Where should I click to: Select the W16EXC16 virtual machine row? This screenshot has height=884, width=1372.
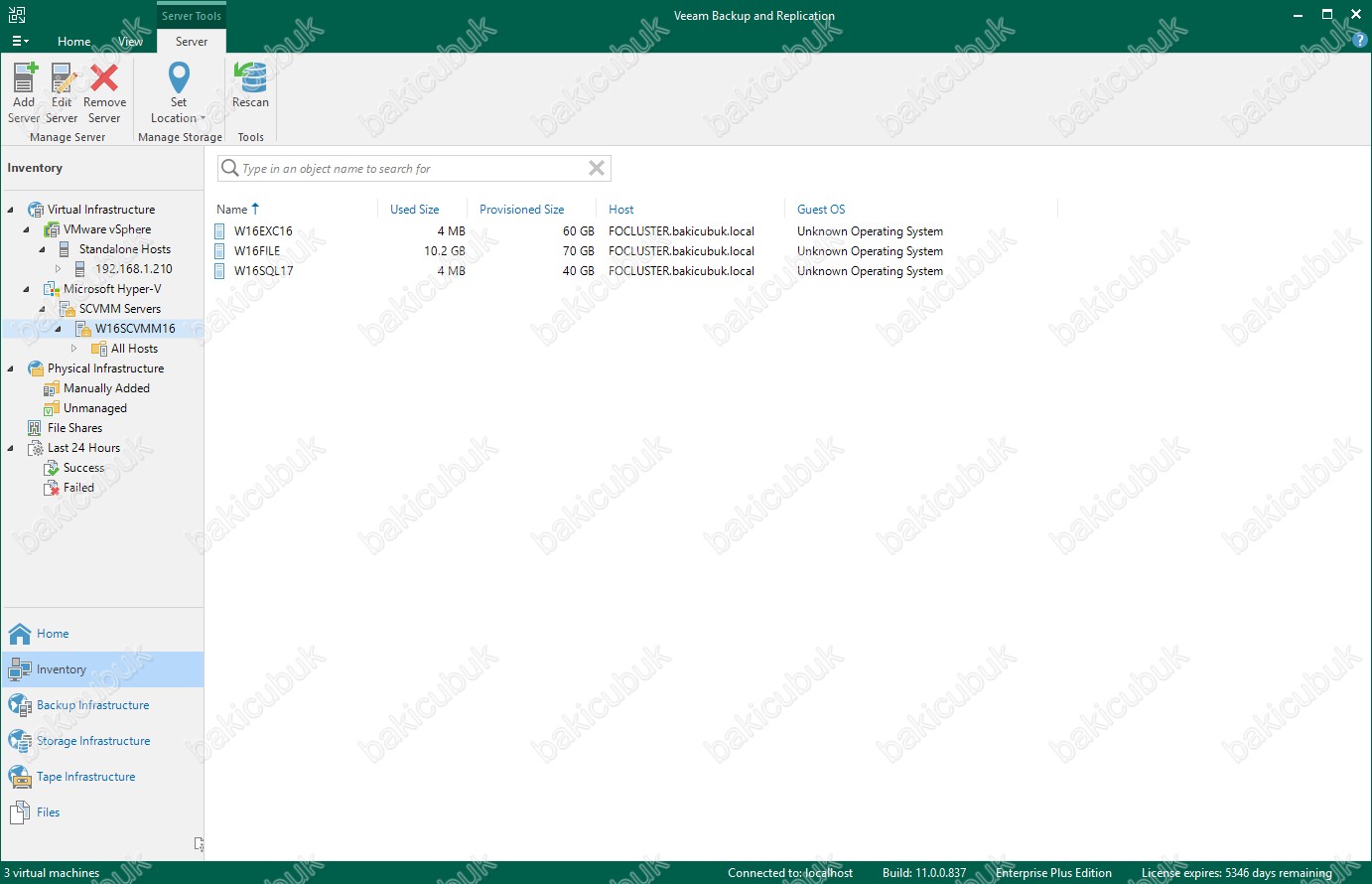(635, 231)
